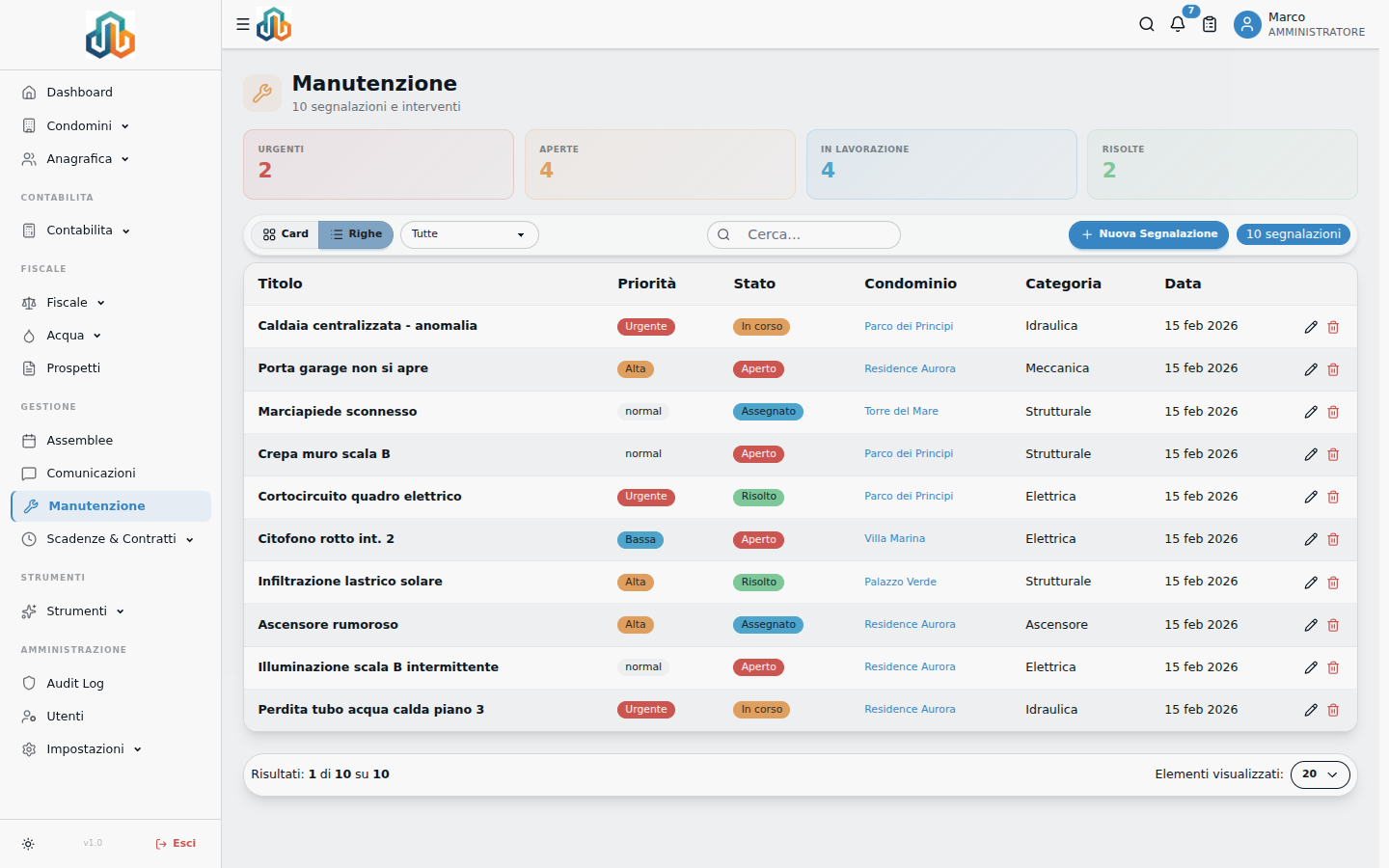Delete Marciapiede sconnesso with trash icon
1389x868 pixels.
click(x=1333, y=412)
